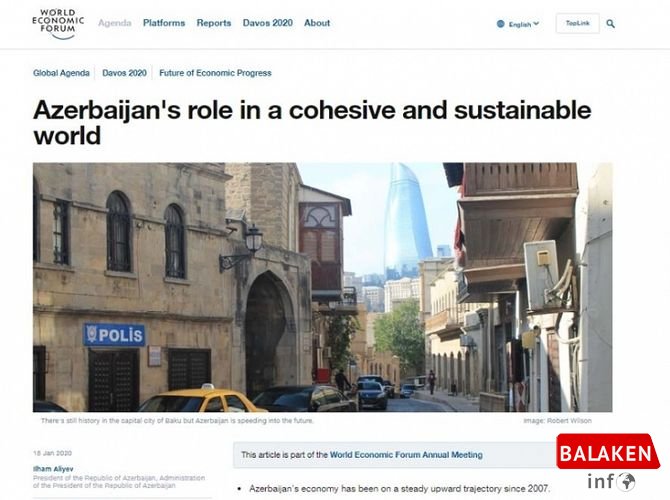Image resolution: width=670 pixels, height=500 pixels.
Task: Select the About navigation item
Action: click(317, 23)
